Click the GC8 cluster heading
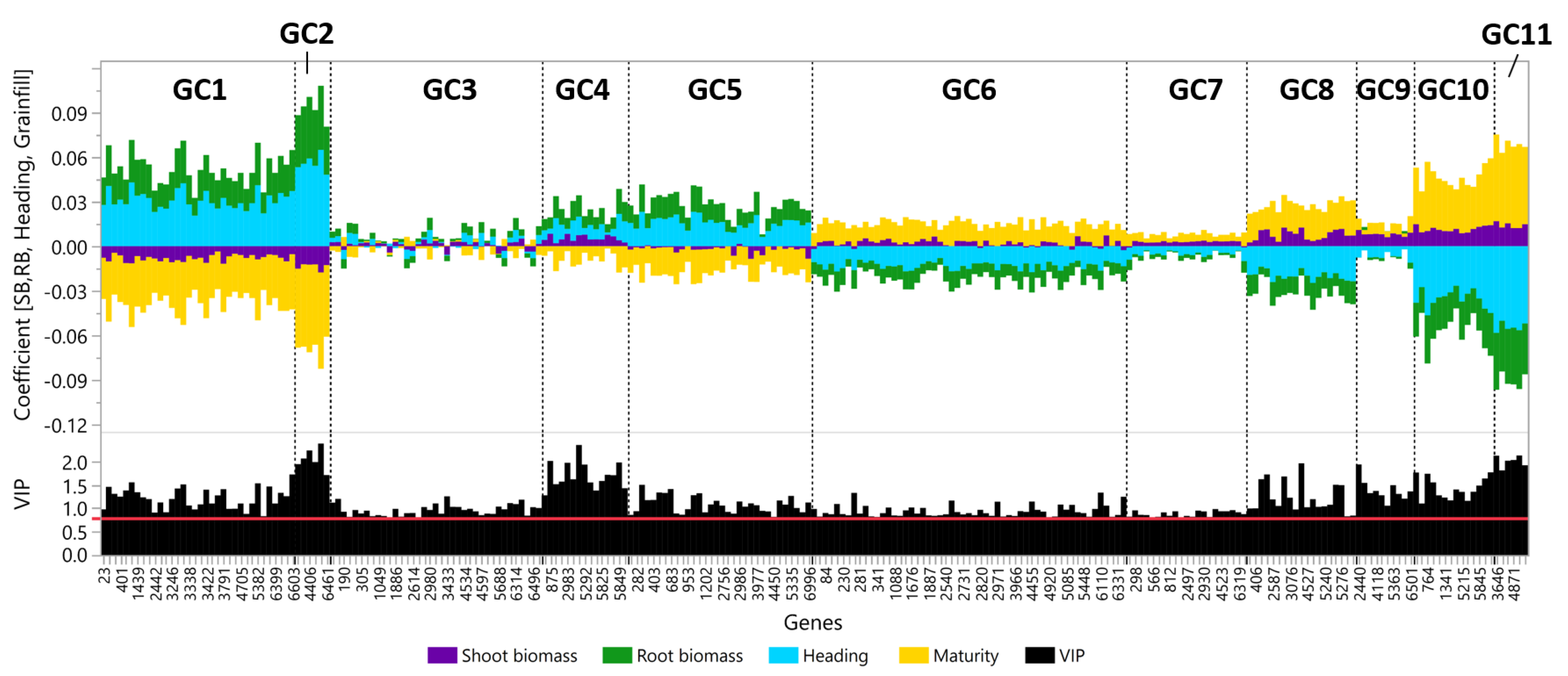This screenshot has width=1568, height=676. click(x=1306, y=90)
